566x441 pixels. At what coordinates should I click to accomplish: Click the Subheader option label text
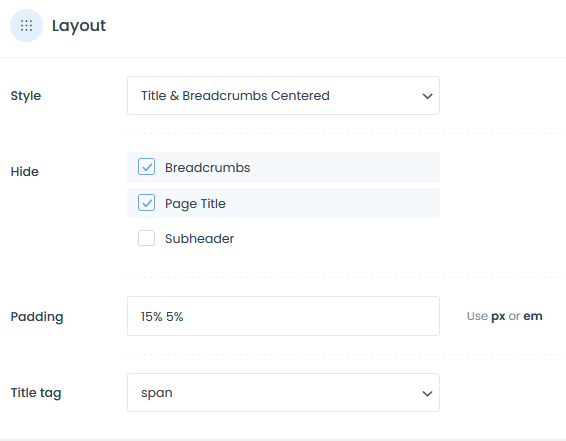point(200,239)
